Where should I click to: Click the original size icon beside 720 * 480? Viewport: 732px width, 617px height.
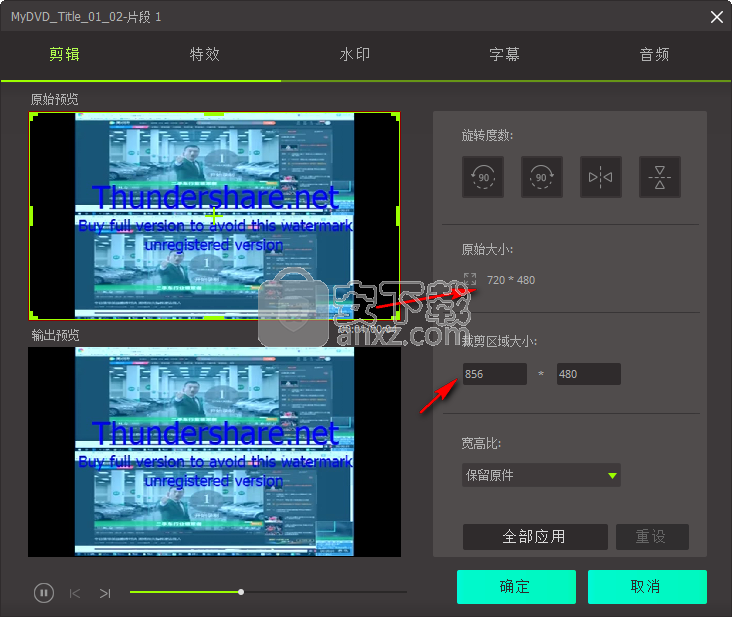pos(470,280)
